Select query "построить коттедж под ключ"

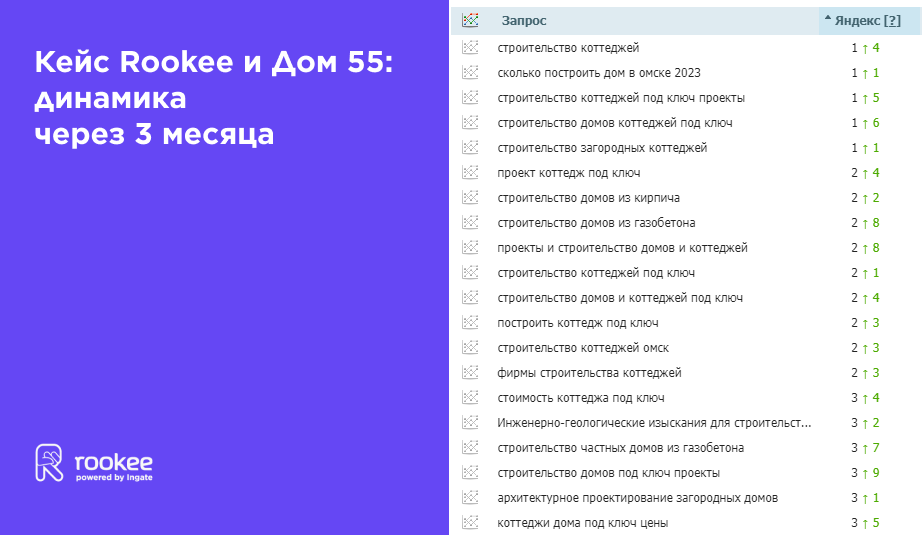click(x=578, y=323)
